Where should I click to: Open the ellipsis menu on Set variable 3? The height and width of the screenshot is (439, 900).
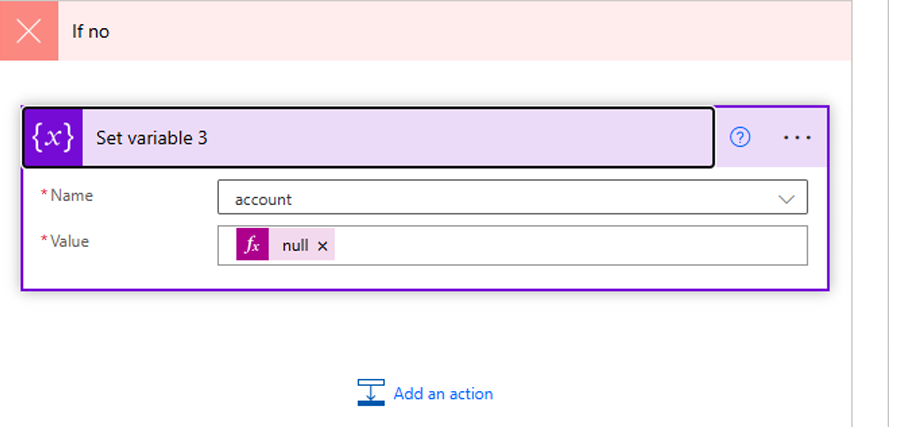tap(797, 138)
